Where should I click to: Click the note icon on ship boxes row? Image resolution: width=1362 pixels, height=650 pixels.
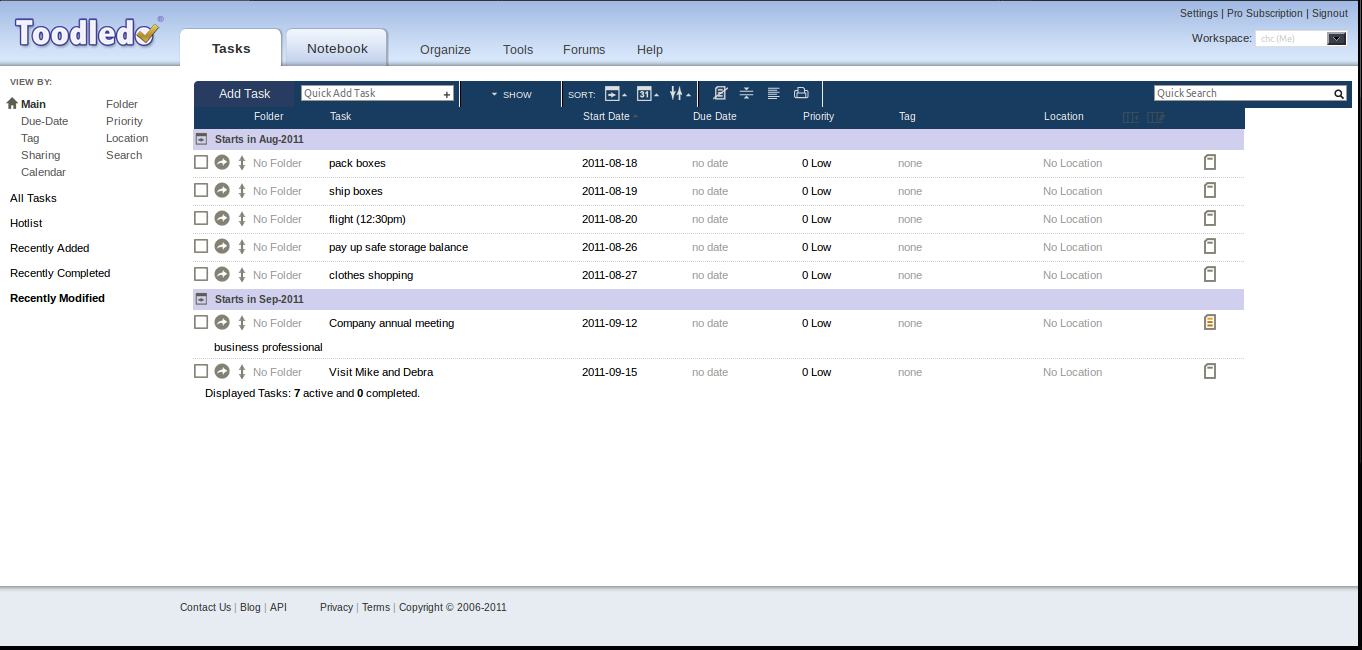click(x=1210, y=190)
